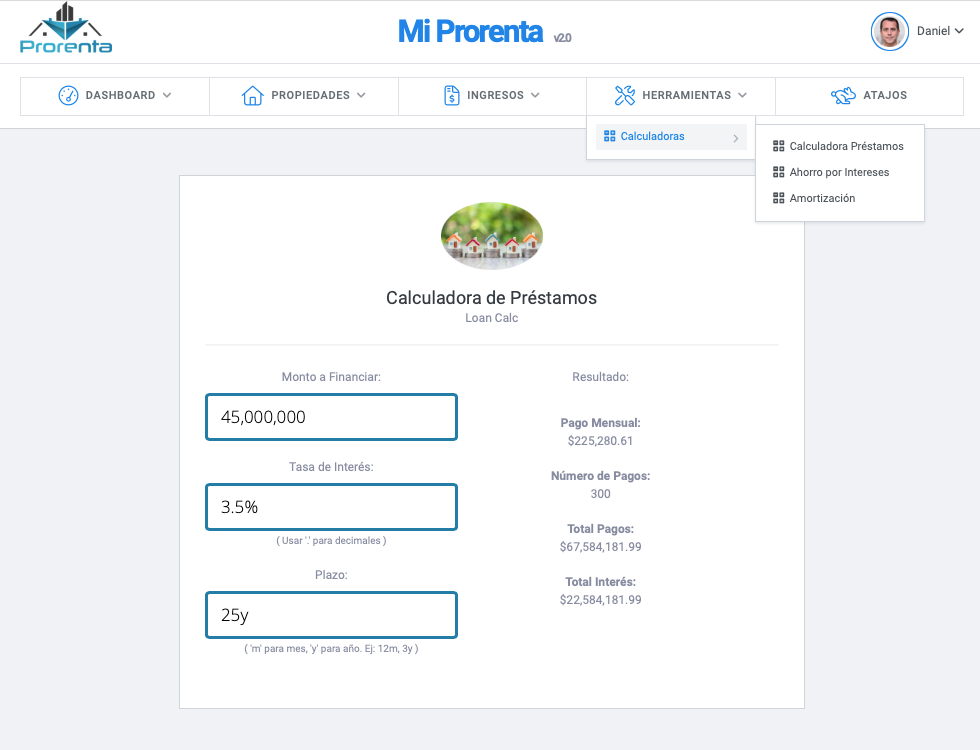Viewport: 980px width, 750px height.
Task: Click the Dashboard gauge icon
Action: tap(68, 96)
